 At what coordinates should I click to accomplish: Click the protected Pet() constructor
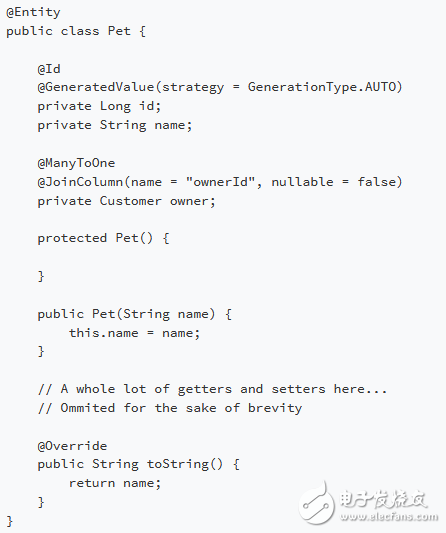click(x=103, y=238)
